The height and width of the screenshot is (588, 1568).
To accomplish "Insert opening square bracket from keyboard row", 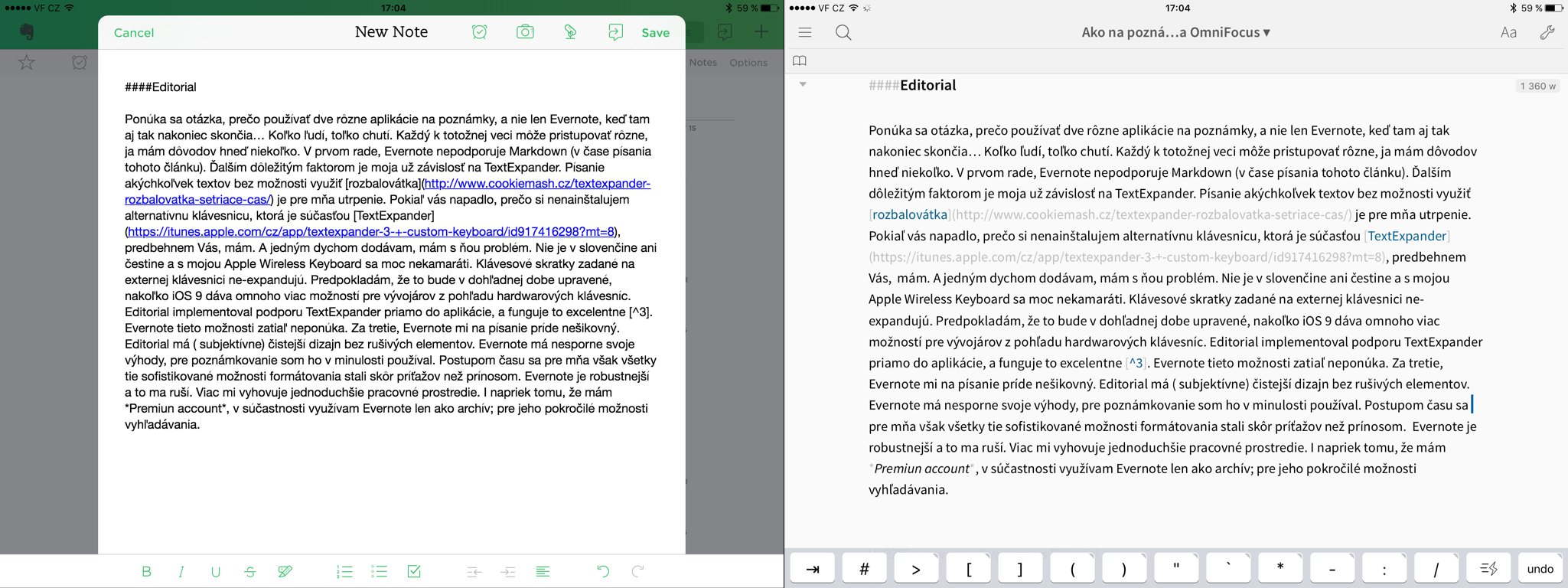I will point(968,569).
